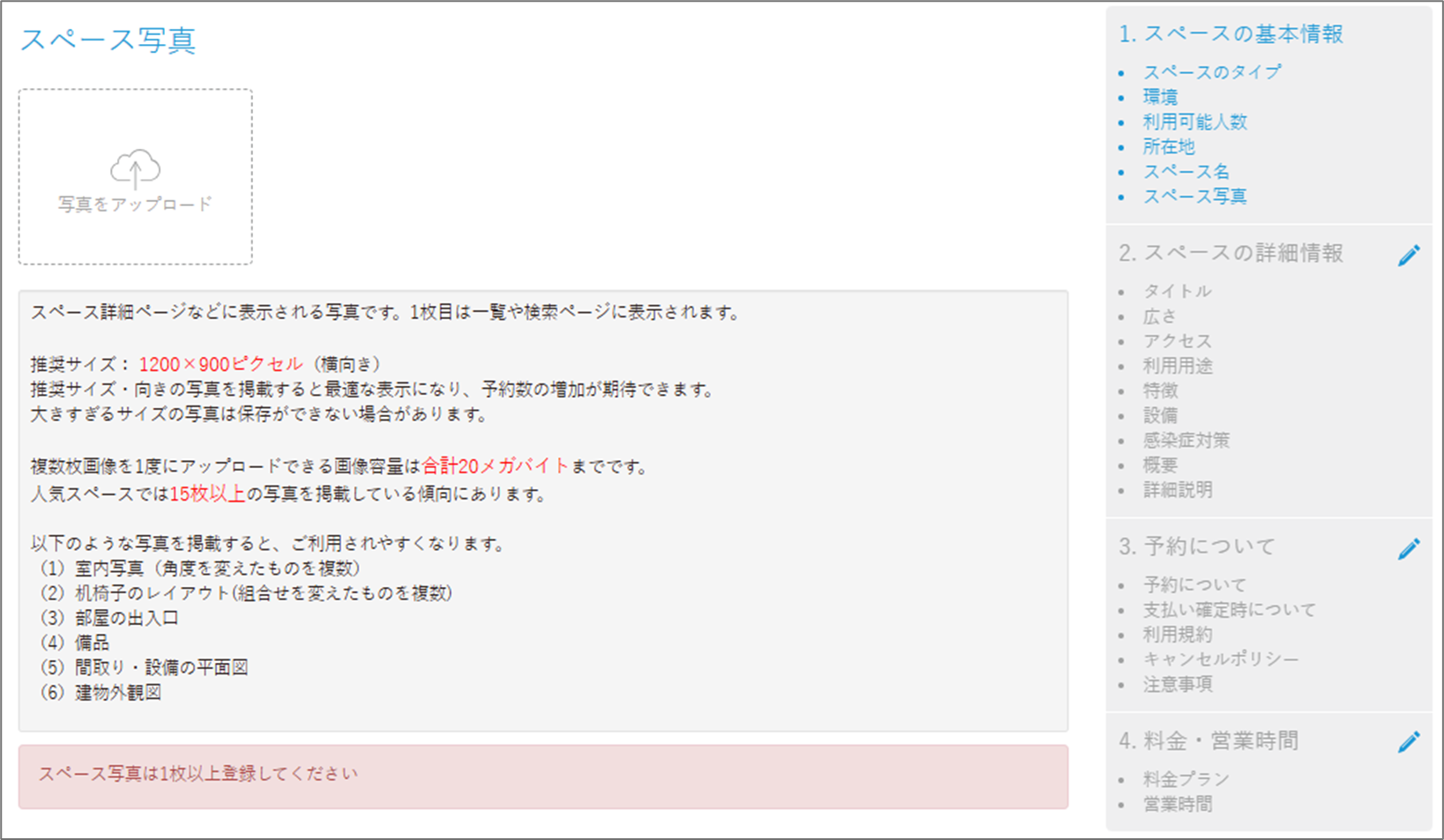Select 4. 料金・営業時間 section heading
This screenshot has width=1444, height=840.
[1209, 741]
